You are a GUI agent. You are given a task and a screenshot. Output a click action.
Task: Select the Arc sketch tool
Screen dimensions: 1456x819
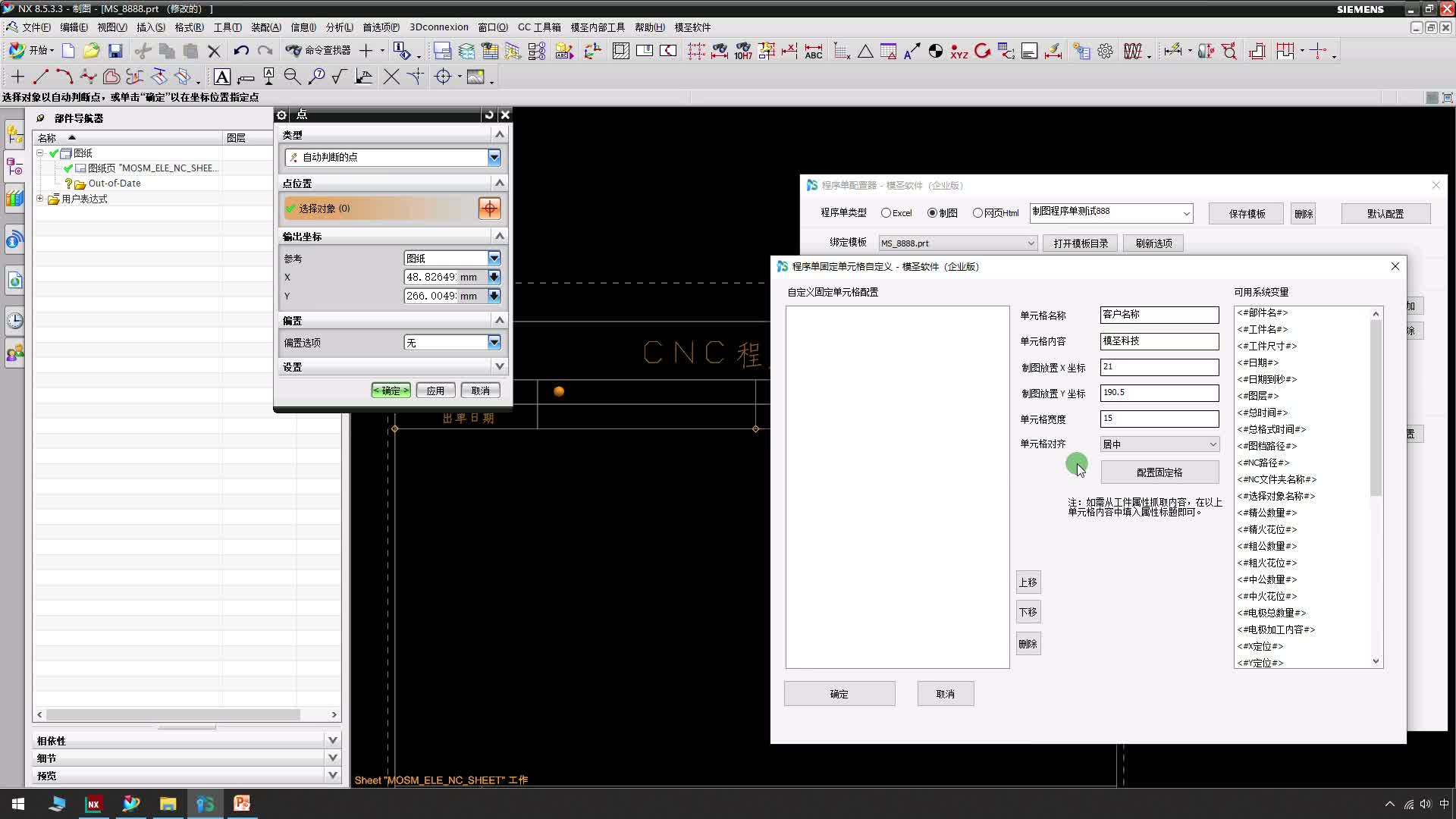pyautogui.click(x=64, y=77)
